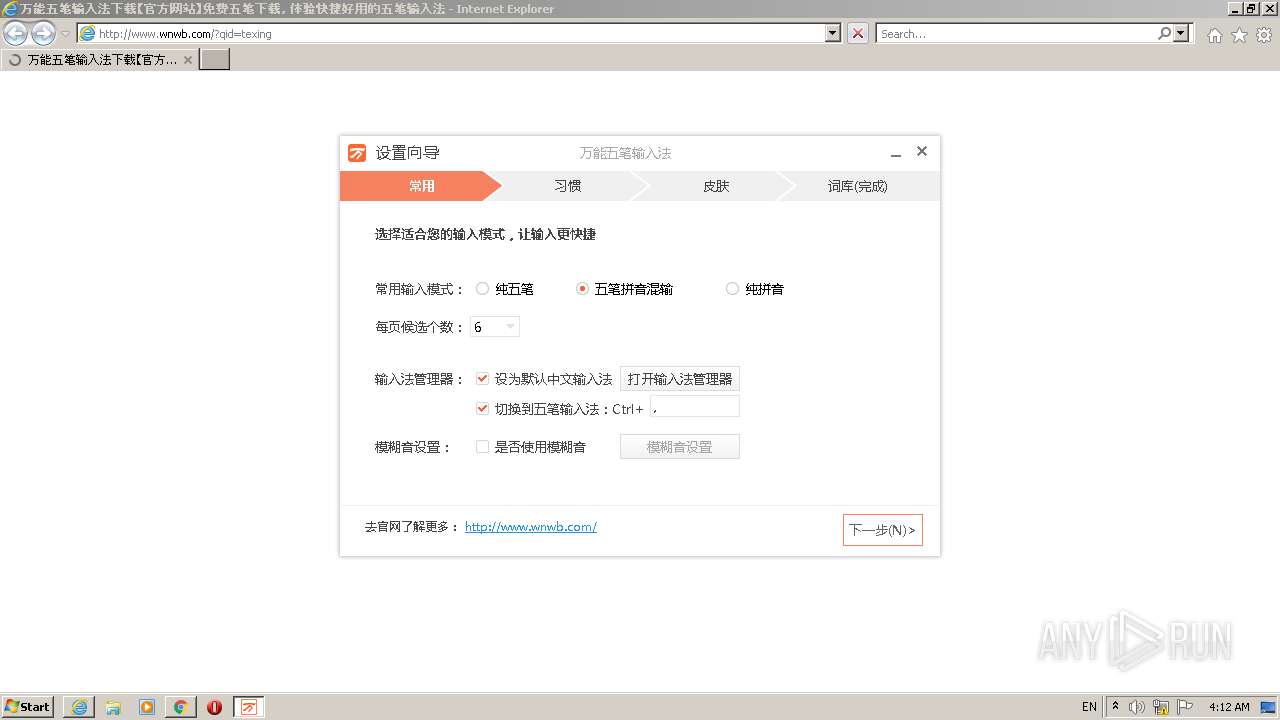Image resolution: width=1280 pixels, height=720 pixels.
Task: Click network tray icon
Action: point(1161,707)
